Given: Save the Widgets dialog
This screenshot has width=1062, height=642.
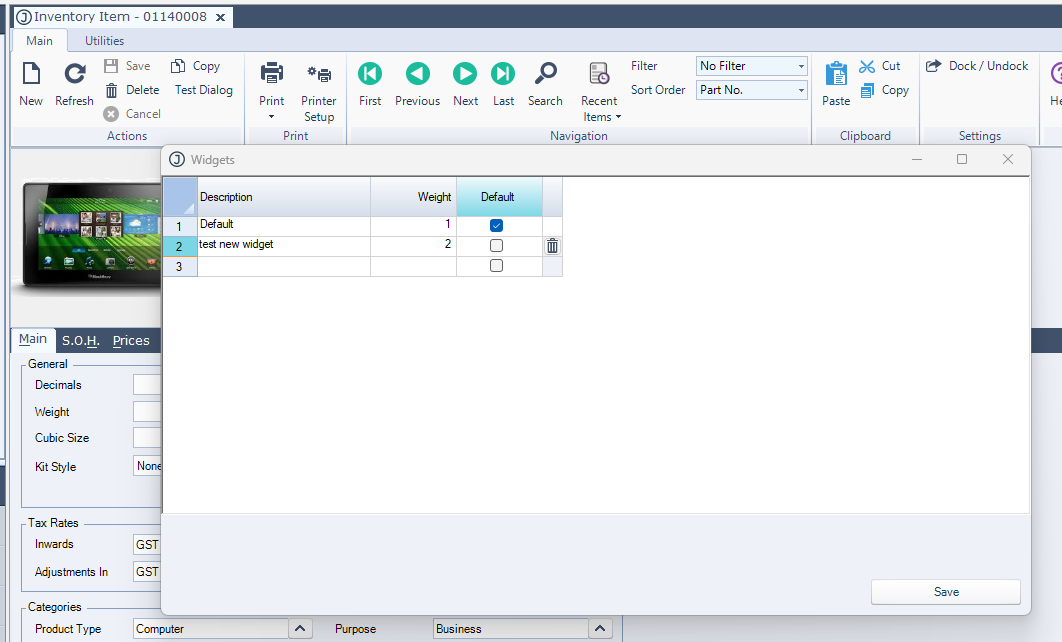Looking at the screenshot, I should tap(945, 592).
